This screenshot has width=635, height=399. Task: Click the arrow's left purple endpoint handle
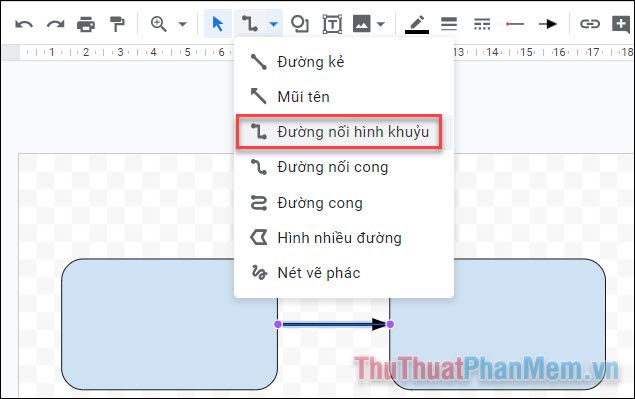(278, 324)
